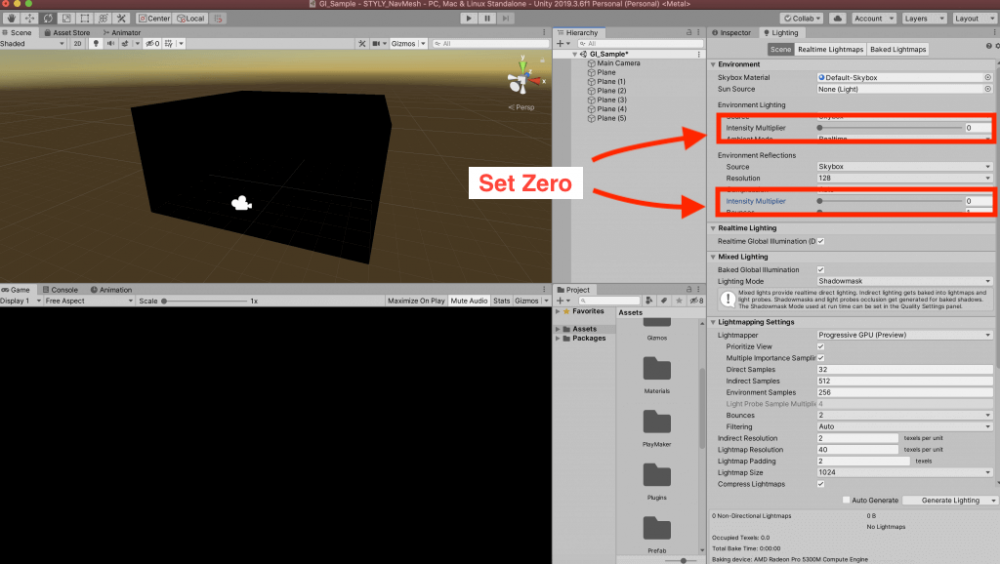Viewport: 1000px width, 564px height.
Task: Toggle scene lighting bulb icon
Action: point(96,43)
